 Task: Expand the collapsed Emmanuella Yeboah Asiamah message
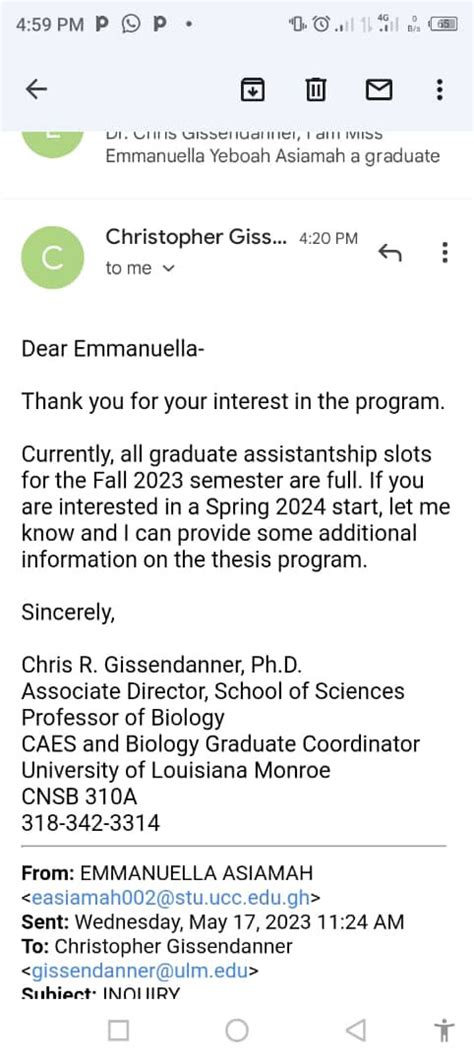point(272,146)
